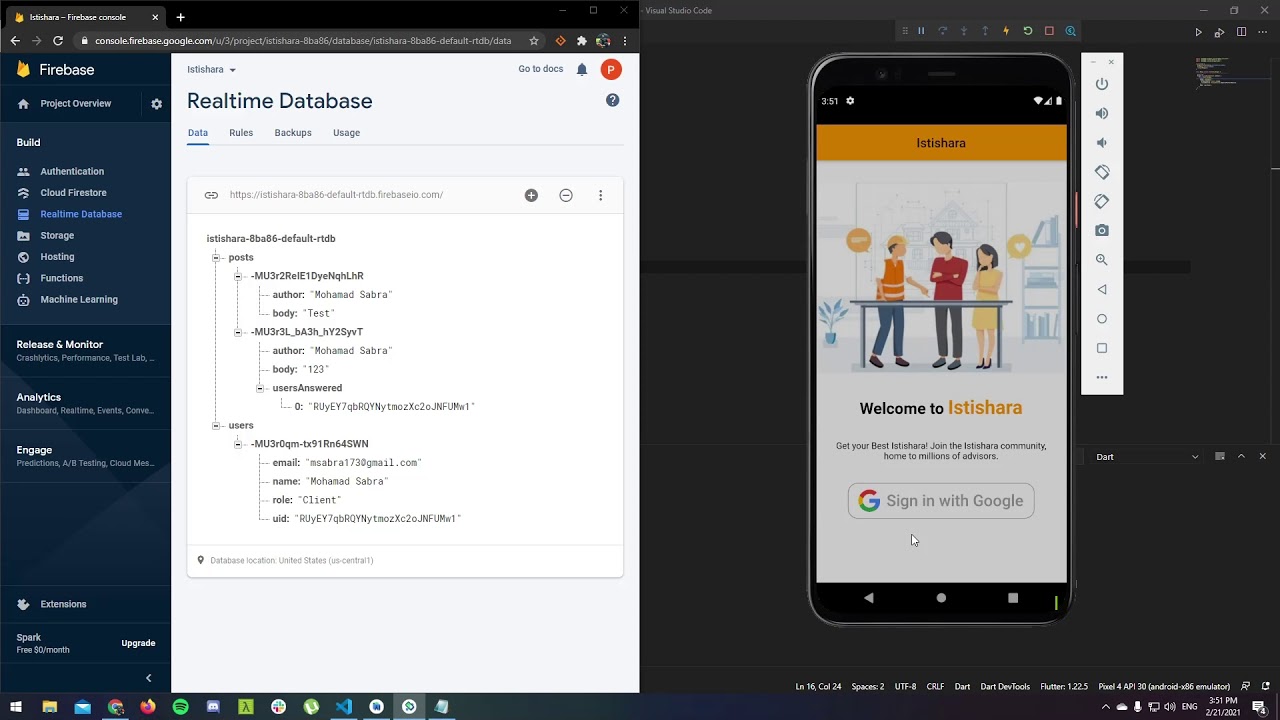Open Spotify from the taskbar
The image size is (1280, 720).
pos(180,707)
